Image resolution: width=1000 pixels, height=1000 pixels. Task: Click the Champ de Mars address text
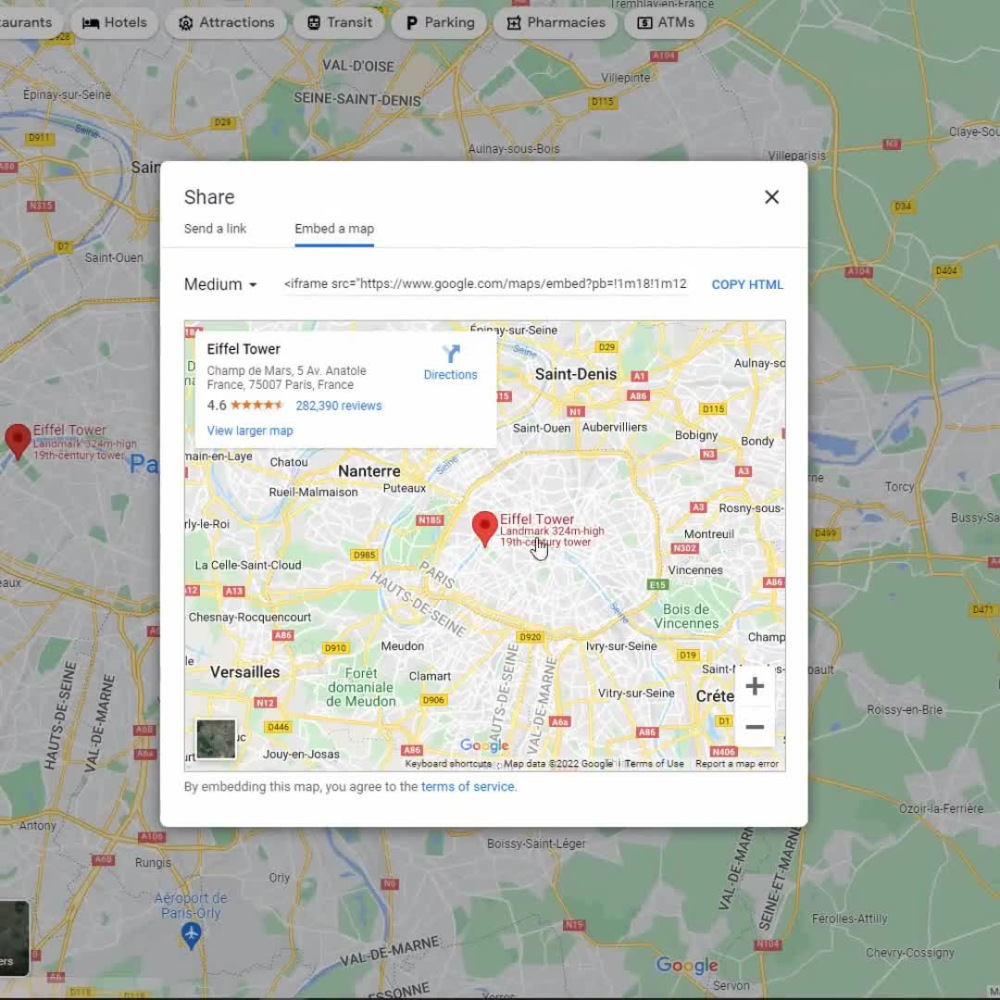click(286, 378)
